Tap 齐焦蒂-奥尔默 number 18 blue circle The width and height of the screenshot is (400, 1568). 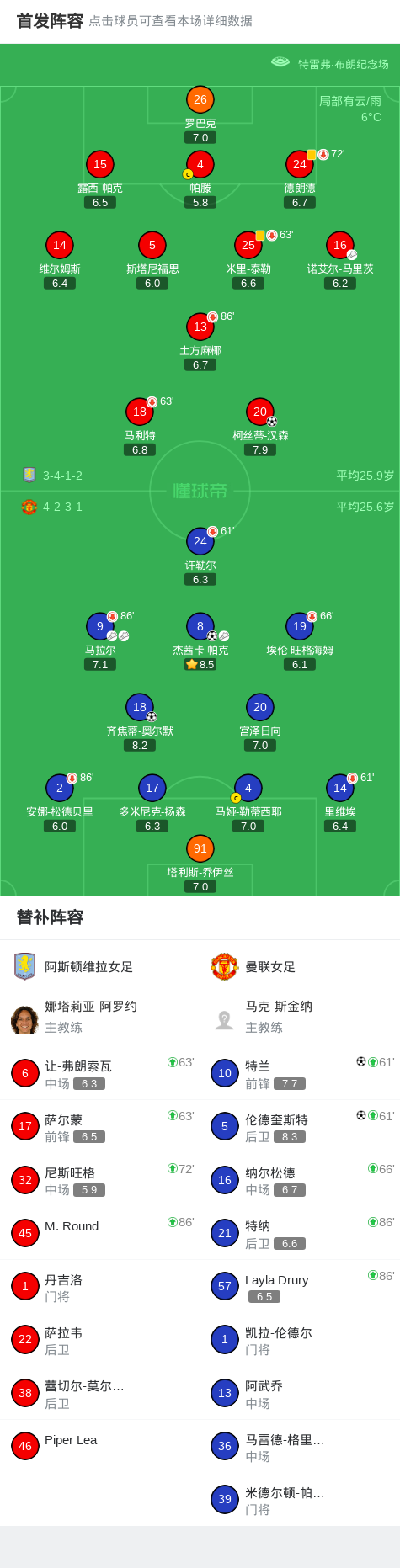[x=140, y=707]
